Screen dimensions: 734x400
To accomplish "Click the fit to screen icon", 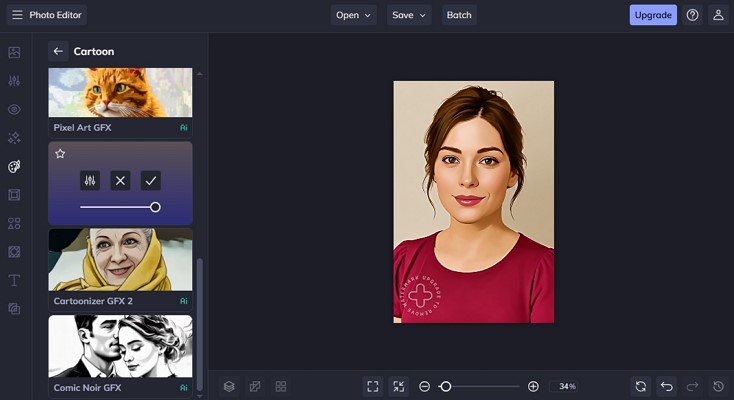I will [373, 386].
